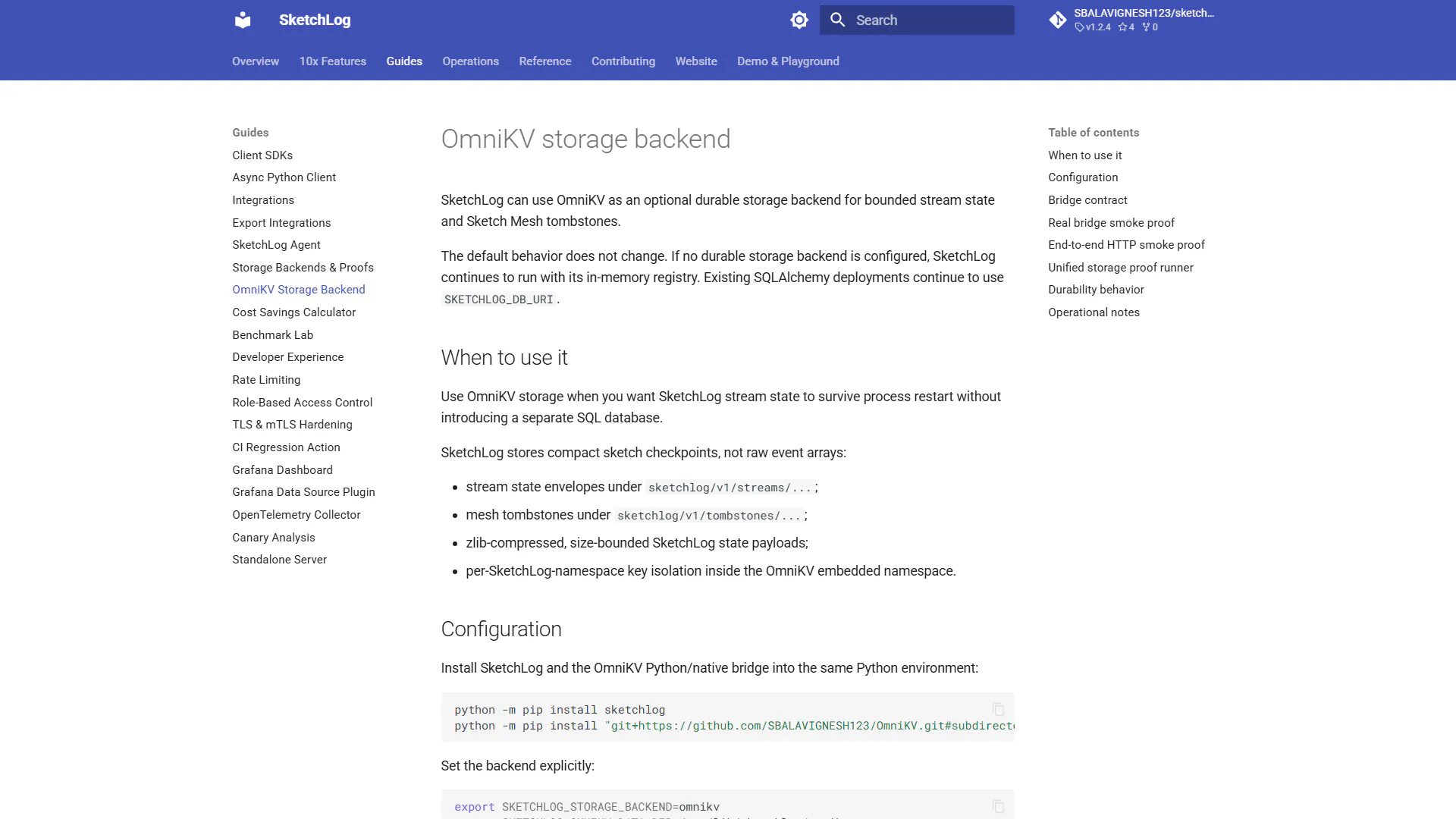Open the Website tab
The image size is (1456, 819).
click(x=696, y=61)
